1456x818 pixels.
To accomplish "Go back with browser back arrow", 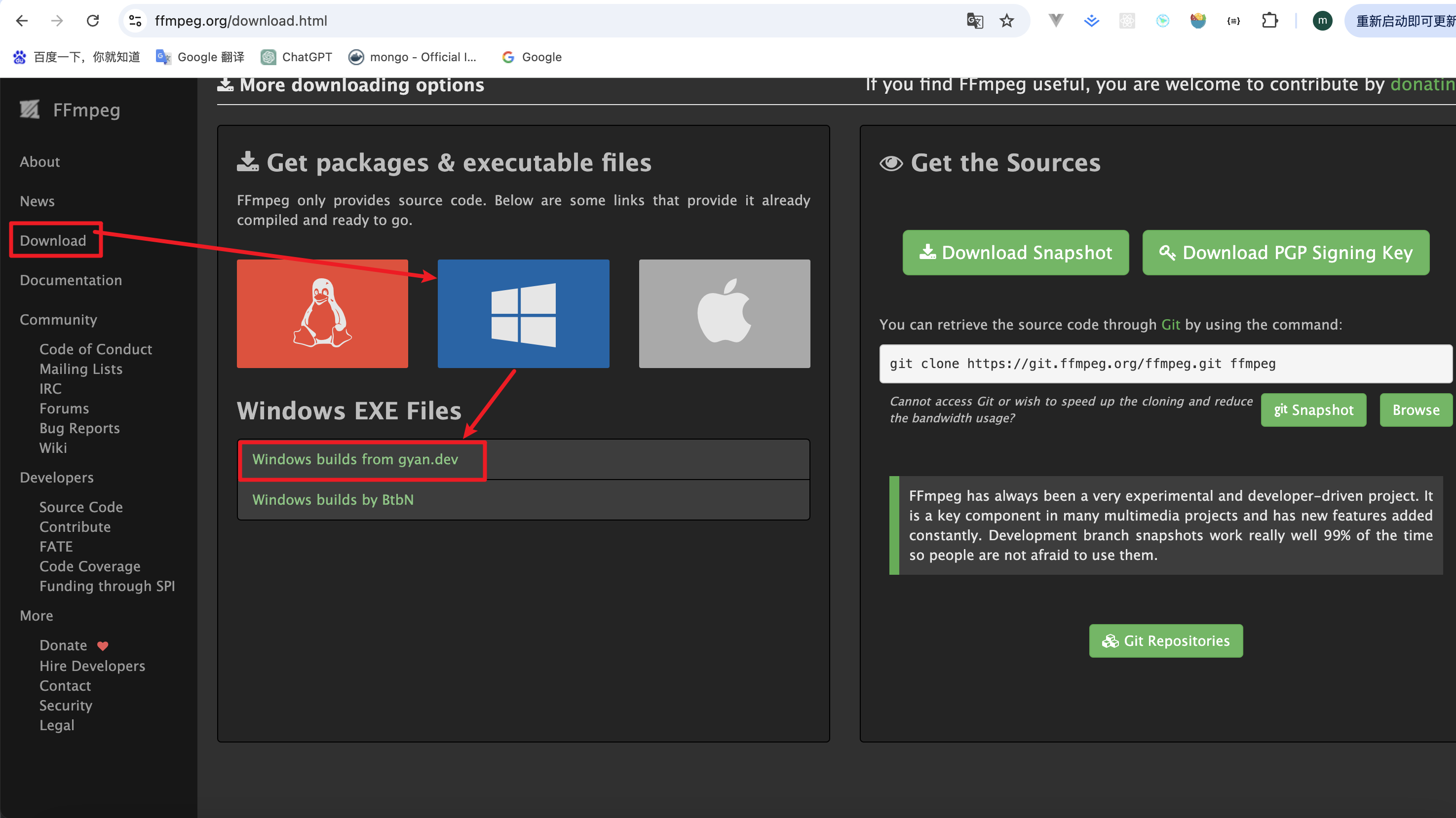I will (x=22, y=21).
